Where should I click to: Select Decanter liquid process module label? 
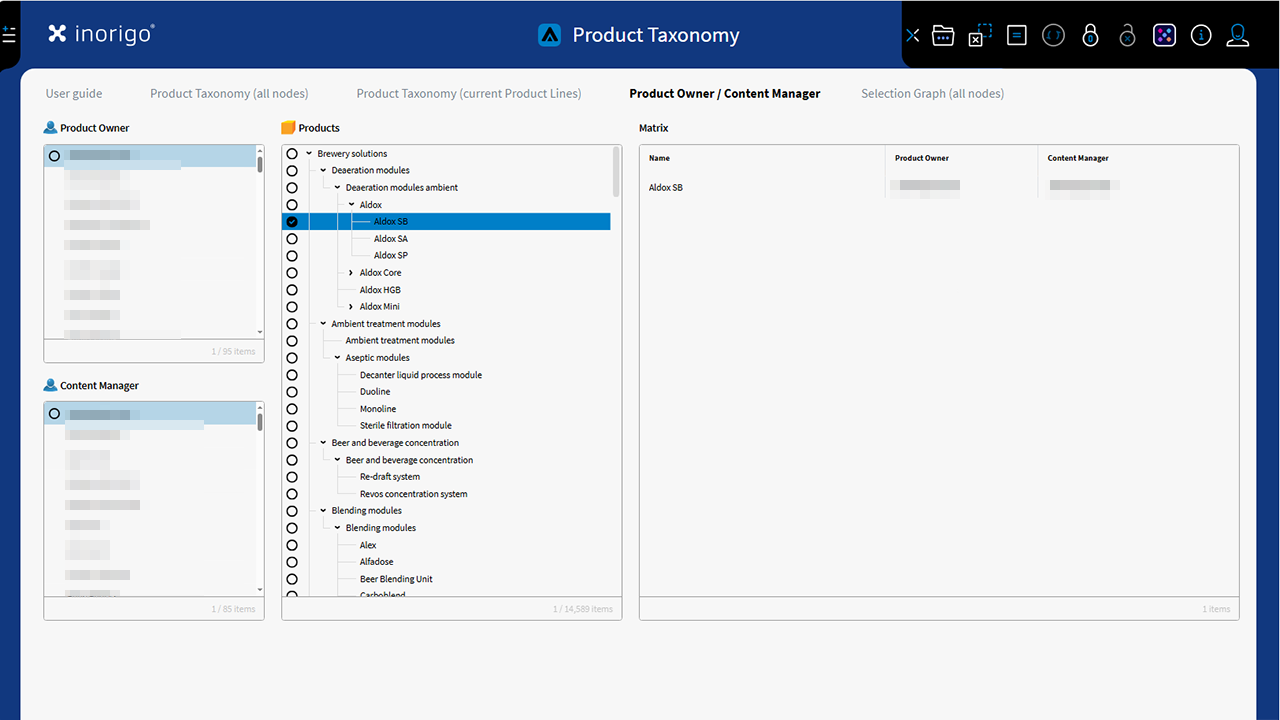click(x=421, y=375)
